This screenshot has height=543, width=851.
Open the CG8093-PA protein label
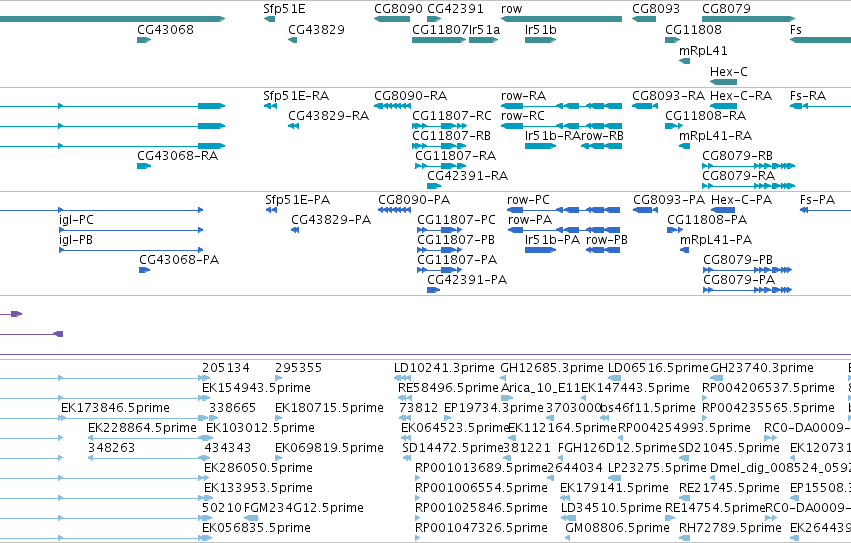coord(669,200)
